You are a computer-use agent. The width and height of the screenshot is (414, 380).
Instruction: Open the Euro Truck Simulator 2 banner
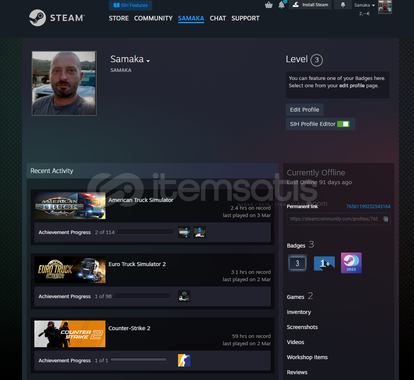tap(70, 270)
